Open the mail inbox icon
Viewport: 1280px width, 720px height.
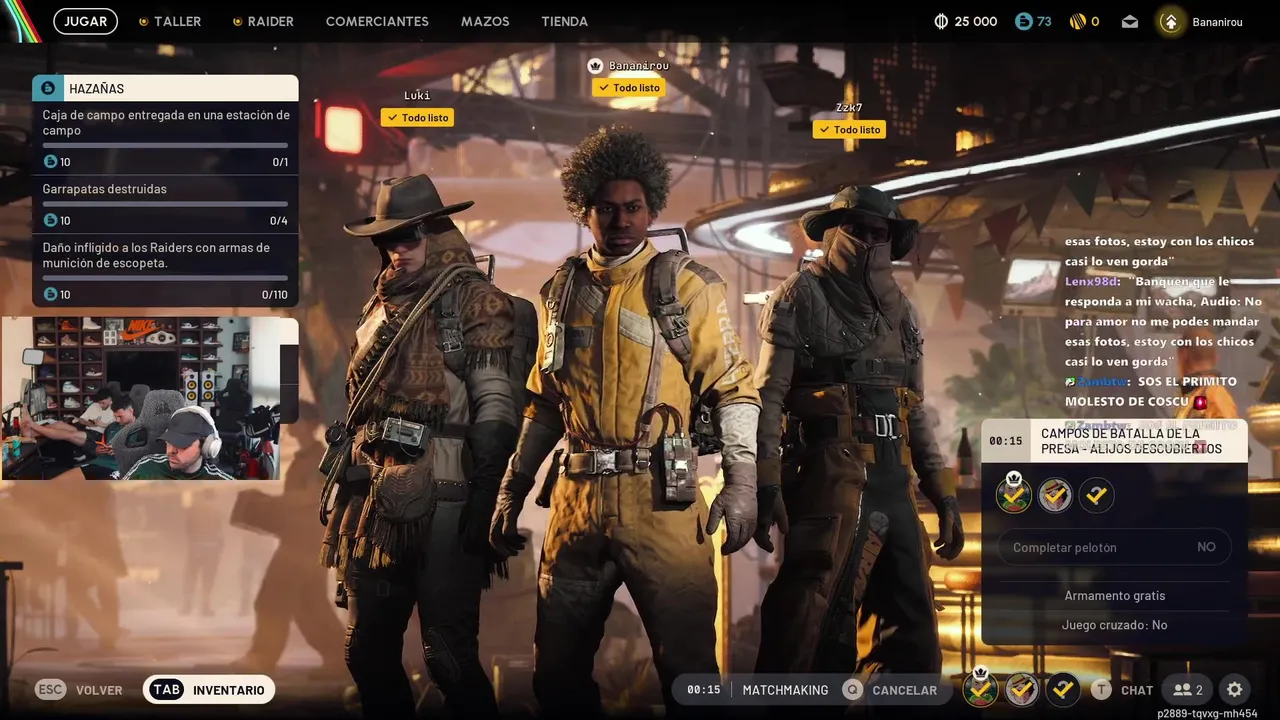coord(1130,21)
